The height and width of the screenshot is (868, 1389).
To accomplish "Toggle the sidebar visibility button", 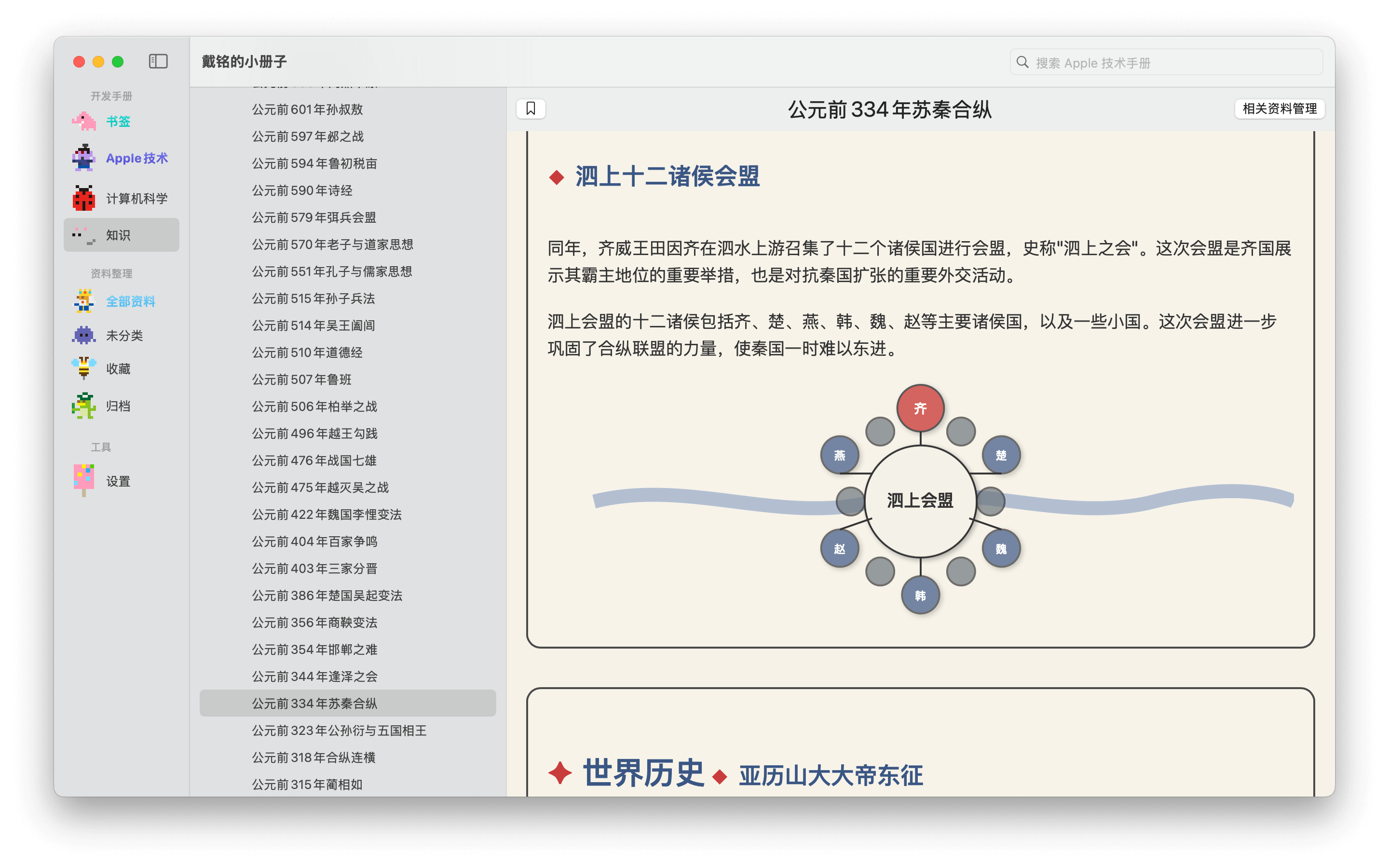I will coord(158,61).
